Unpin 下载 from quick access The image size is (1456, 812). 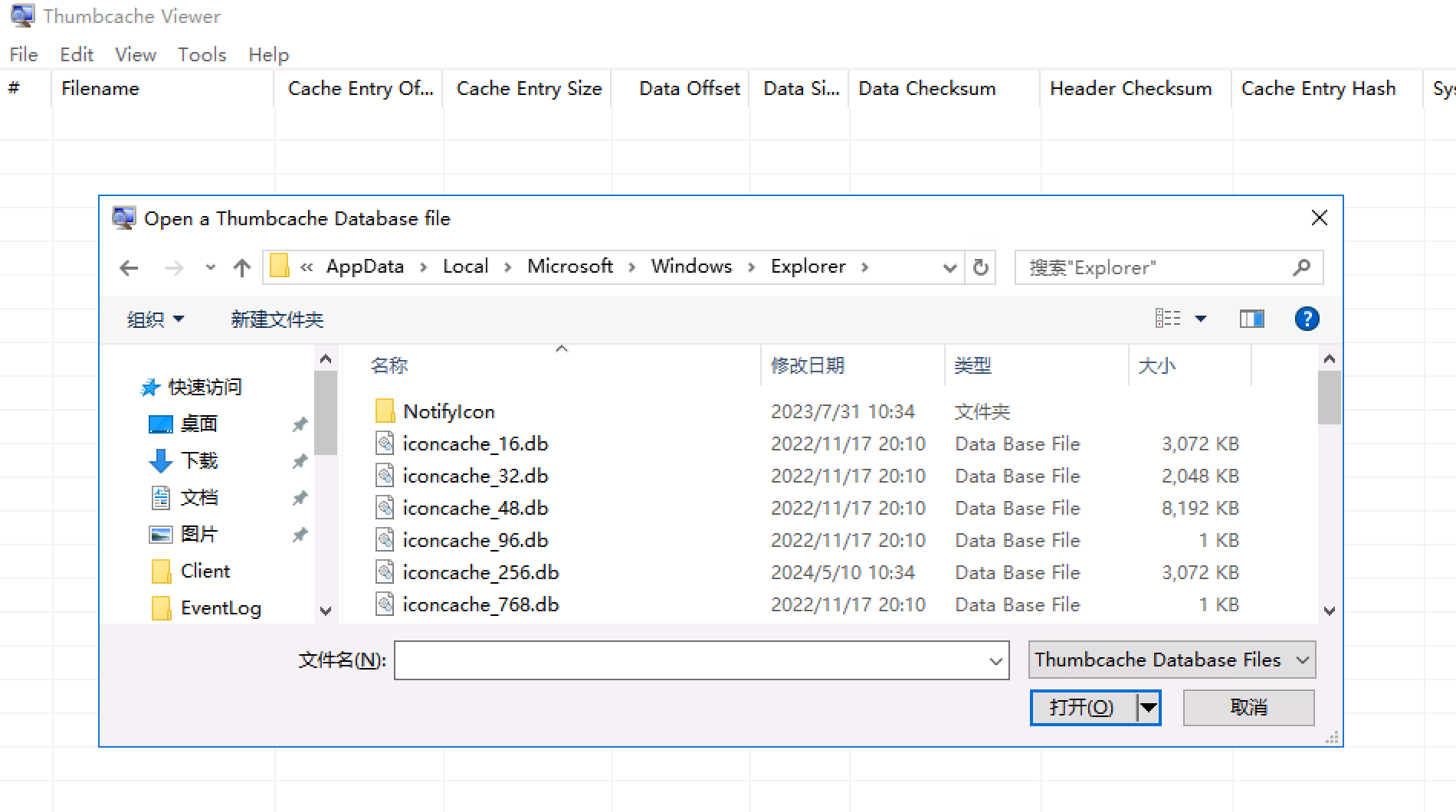pos(300,460)
